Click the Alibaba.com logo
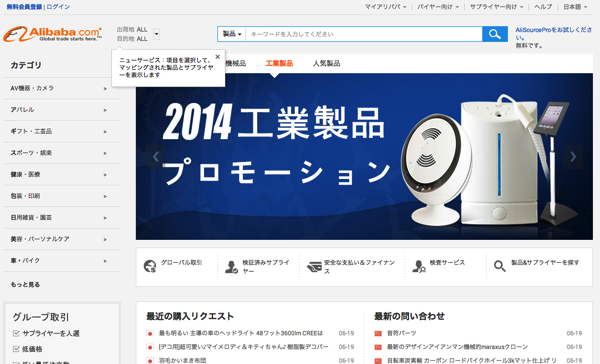Viewport: 600px width, 364px height. click(52, 34)
